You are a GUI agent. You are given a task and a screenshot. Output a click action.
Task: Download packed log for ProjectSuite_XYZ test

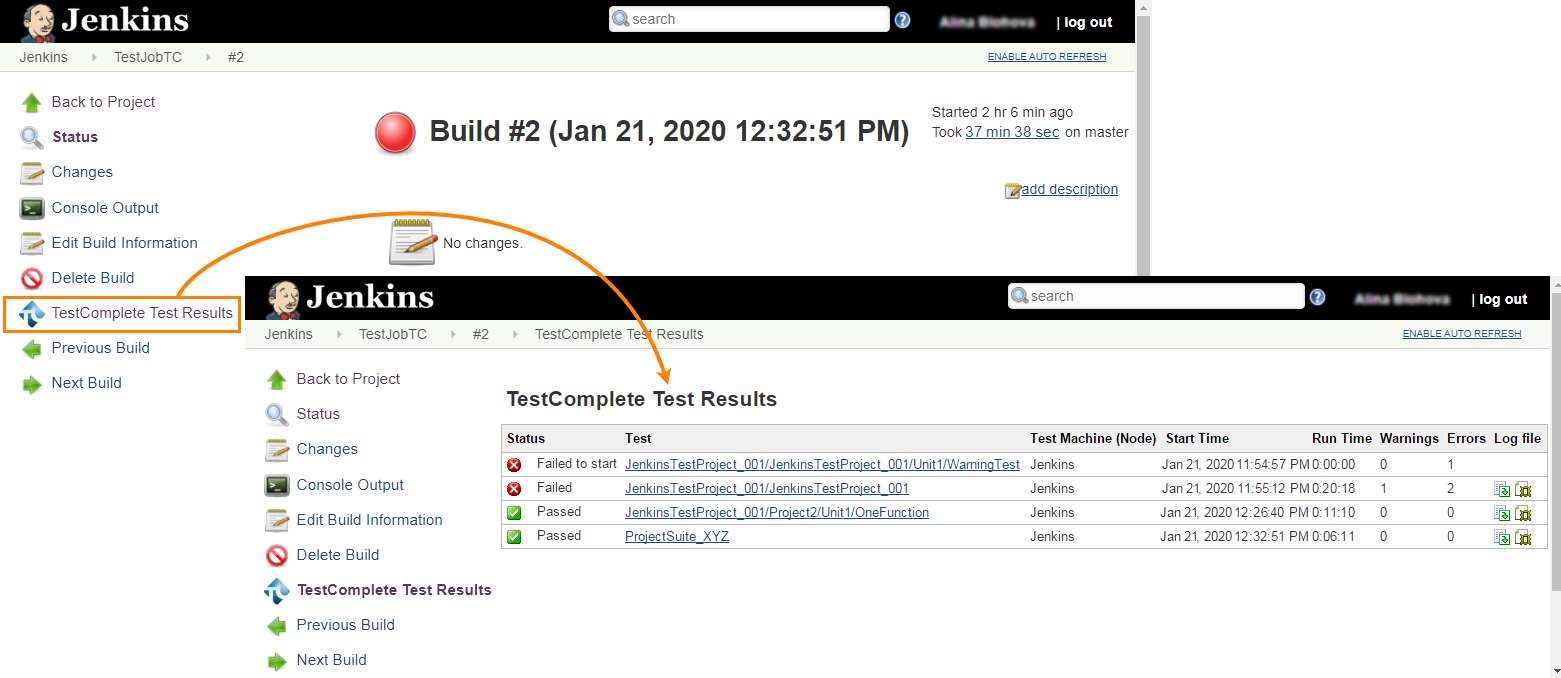1524,537
